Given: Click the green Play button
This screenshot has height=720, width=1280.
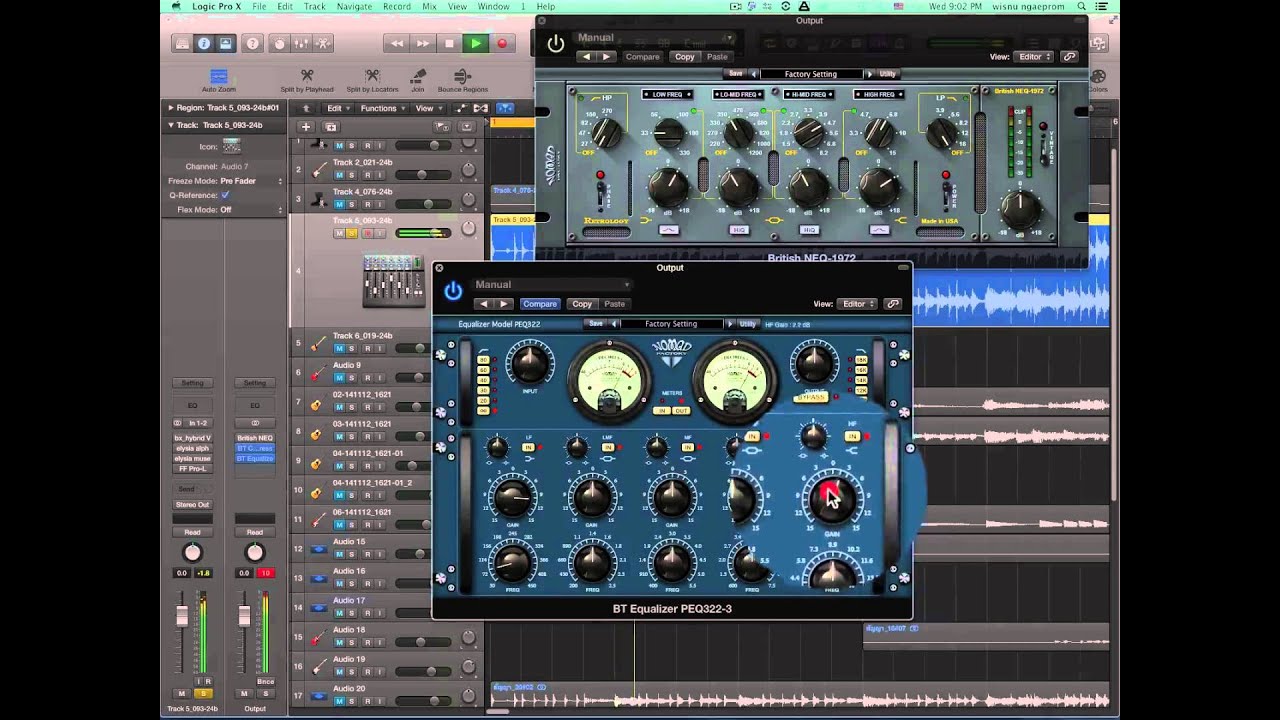Looking at the screenshot, I should pyautogui.click(x=475, y=43).
